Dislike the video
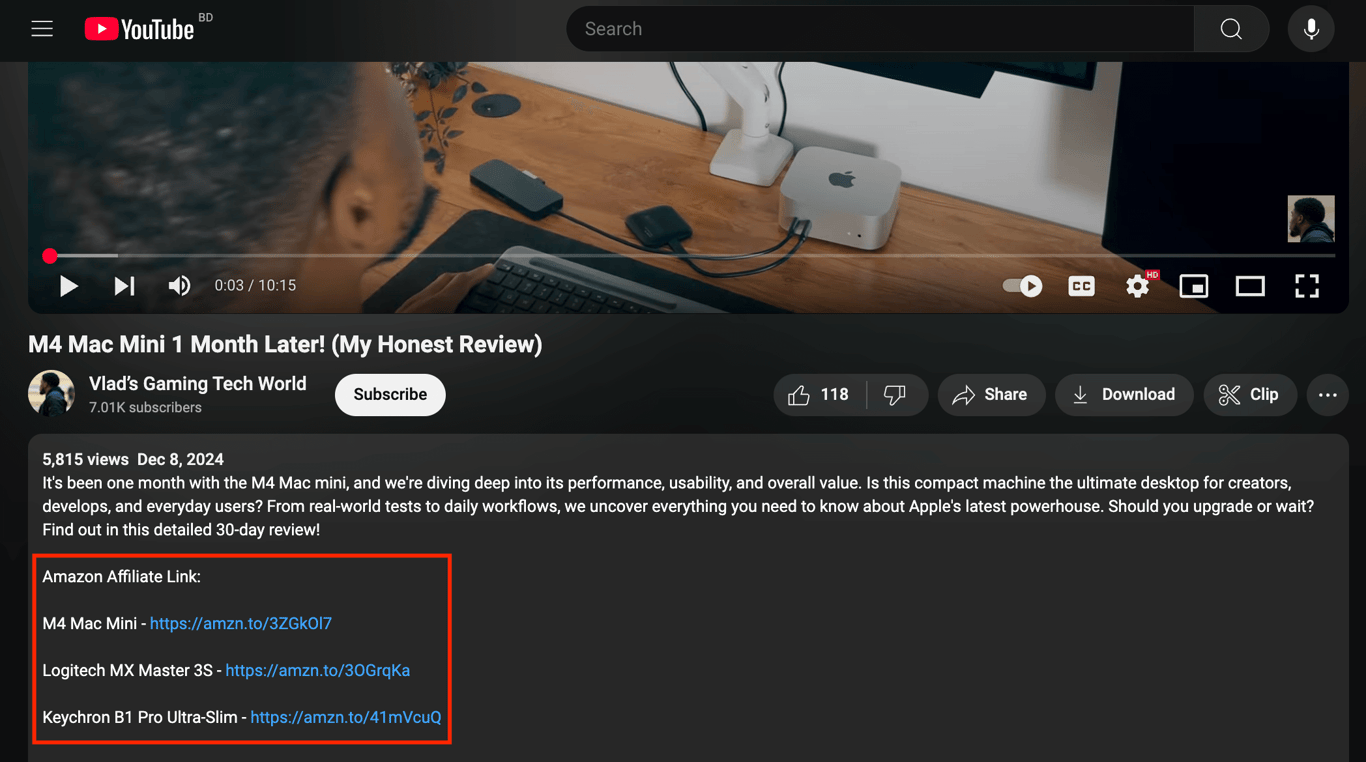 point(895,394)
